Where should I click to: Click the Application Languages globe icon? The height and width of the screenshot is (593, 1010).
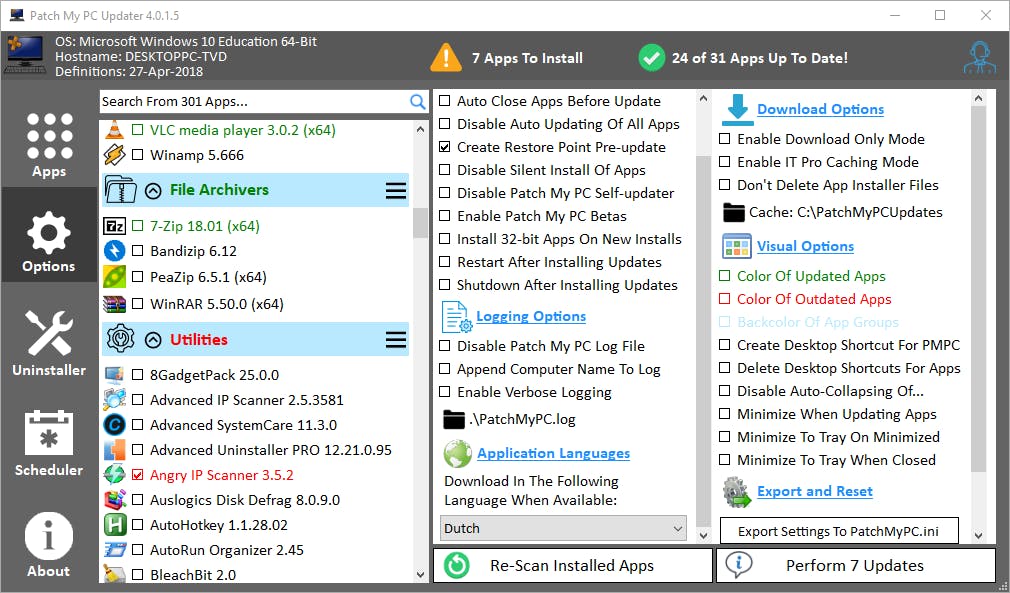tap(457, 454)
